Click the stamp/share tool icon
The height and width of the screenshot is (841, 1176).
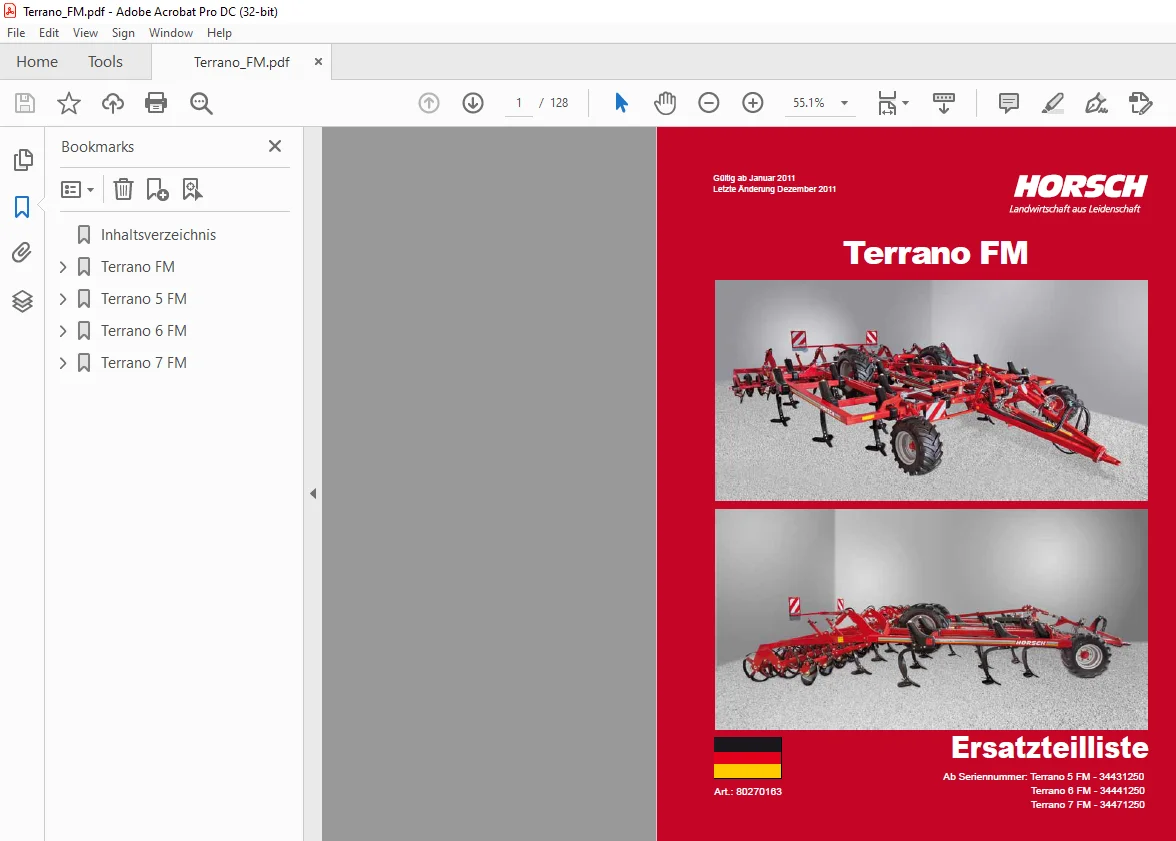pyautogui.click(x=1140, y=103)
